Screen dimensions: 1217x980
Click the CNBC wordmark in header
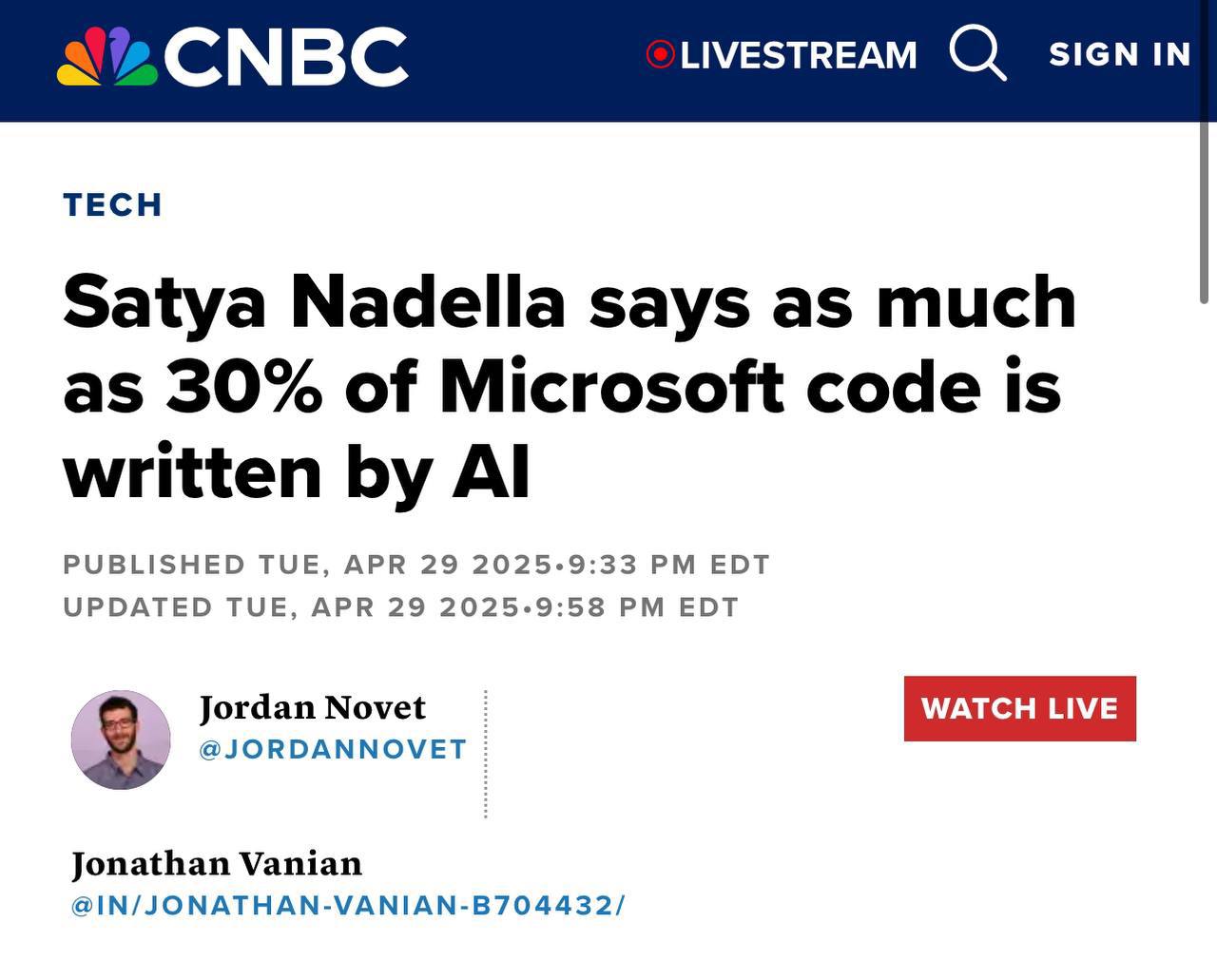pos(286,56)
